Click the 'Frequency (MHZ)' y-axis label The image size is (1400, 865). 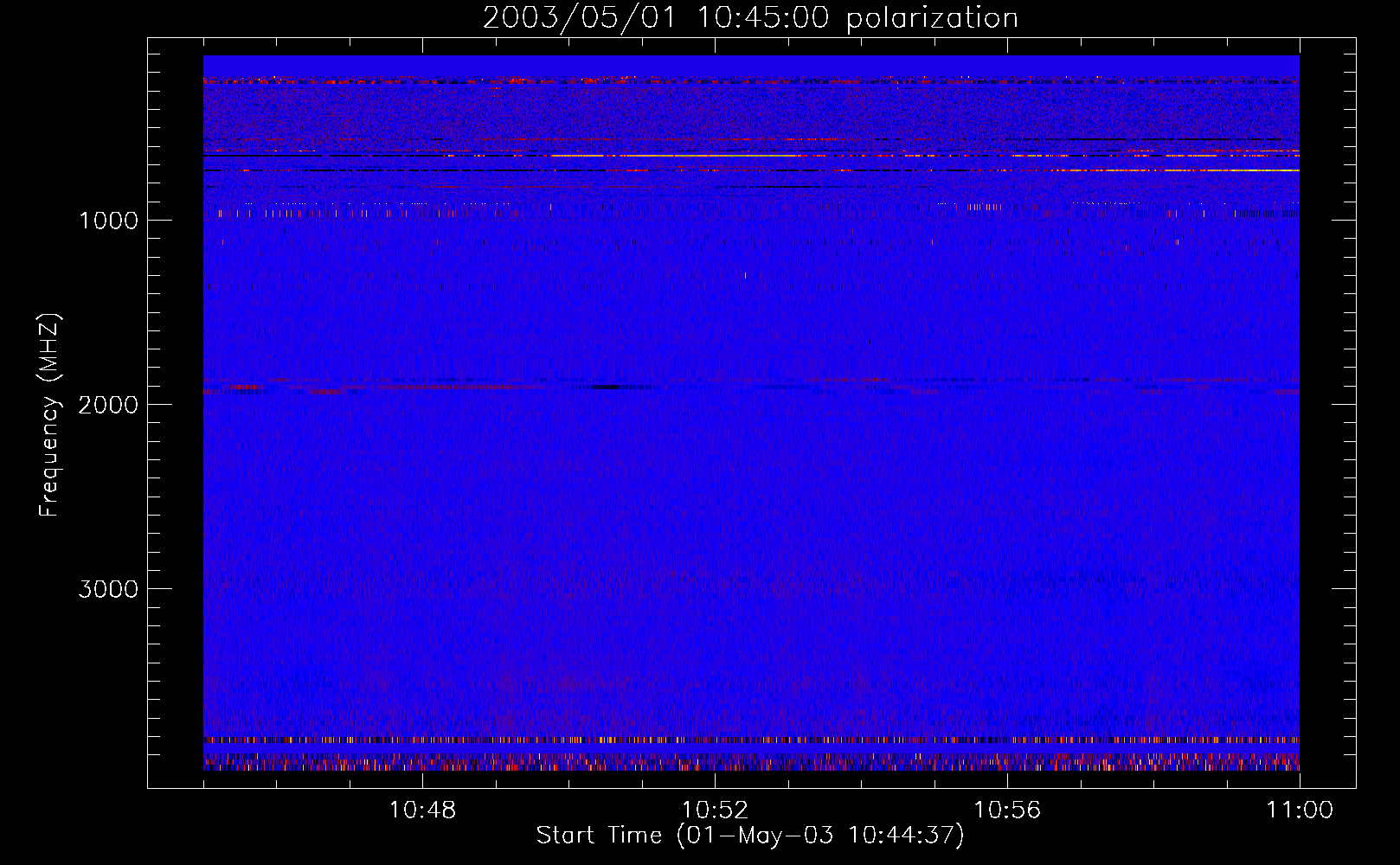[x=49, y=415]
